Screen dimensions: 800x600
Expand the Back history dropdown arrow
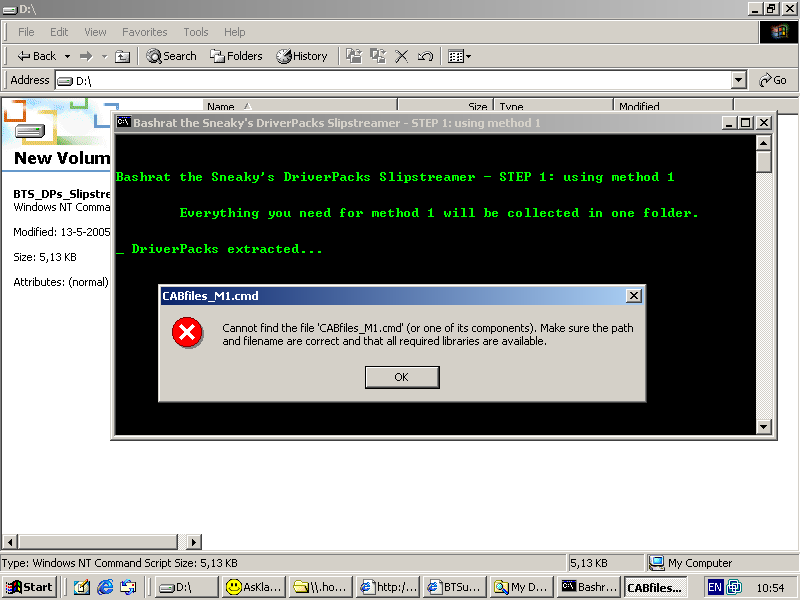tap(67, 56)
